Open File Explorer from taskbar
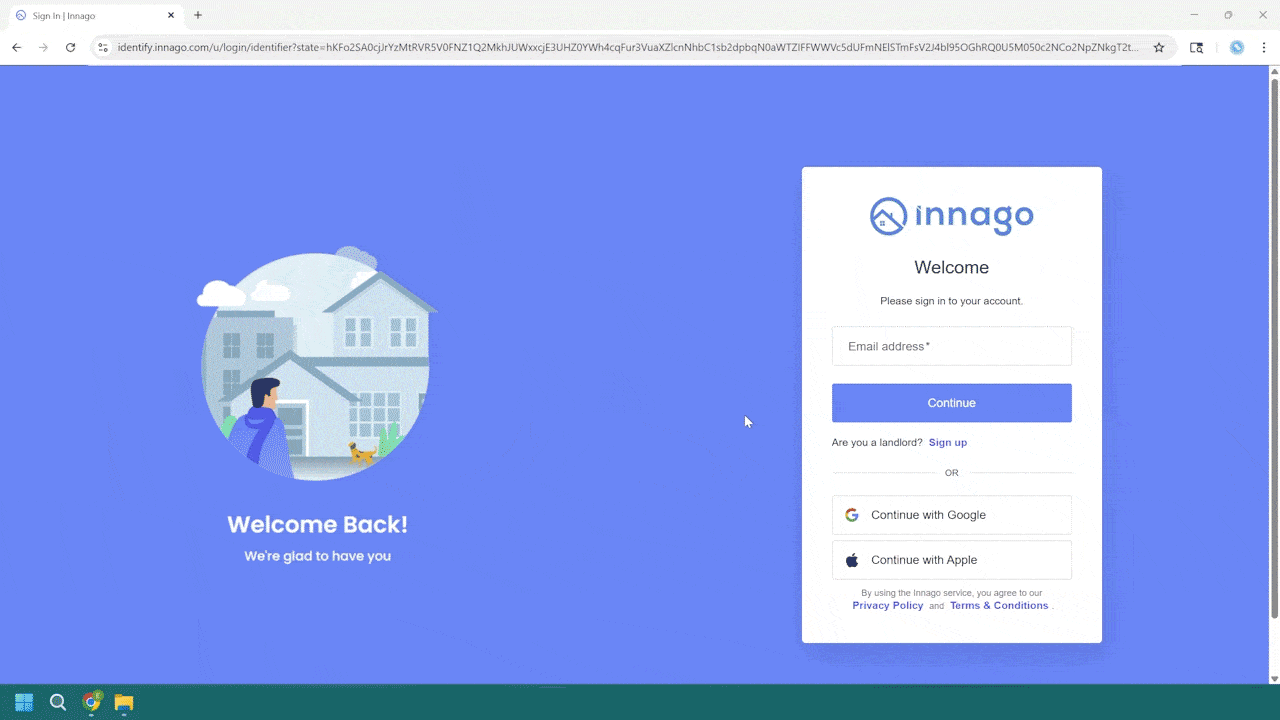This screenshot has width=1280, height=720. (124, 702)
